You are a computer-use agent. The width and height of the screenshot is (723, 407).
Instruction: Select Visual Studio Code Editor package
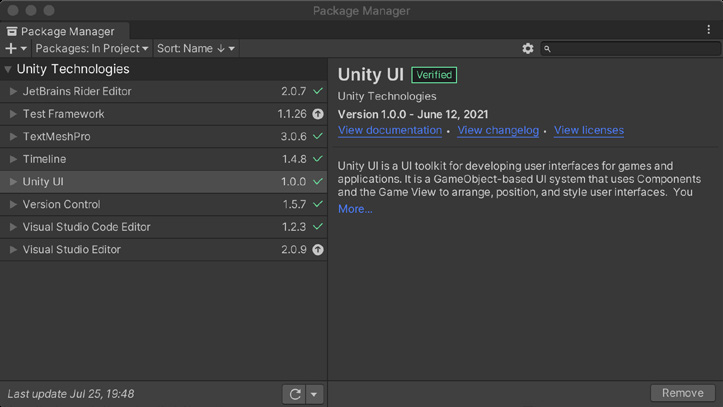163,227
